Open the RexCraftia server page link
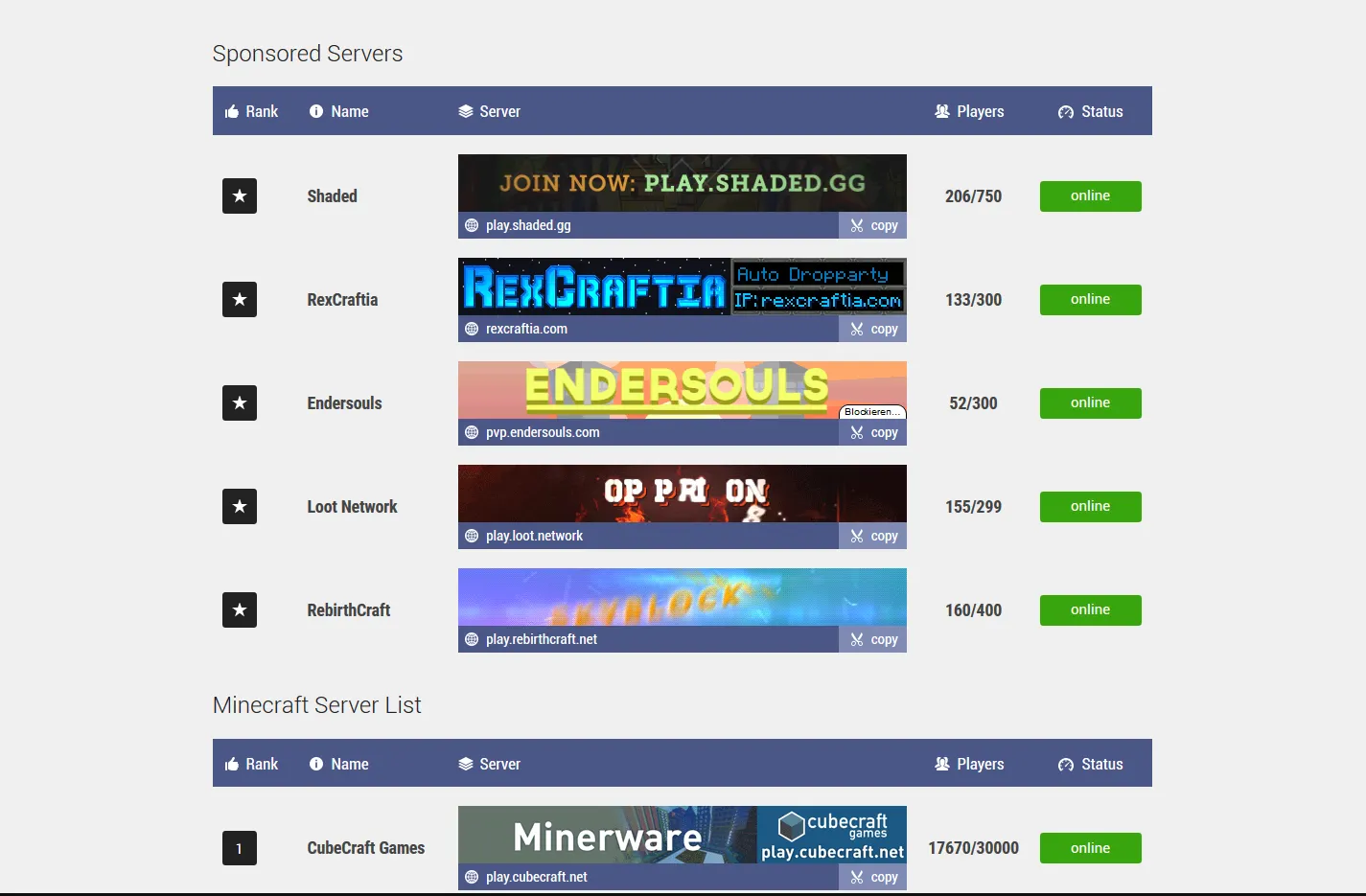This screenshot has width=1366, height=896. 342,300
